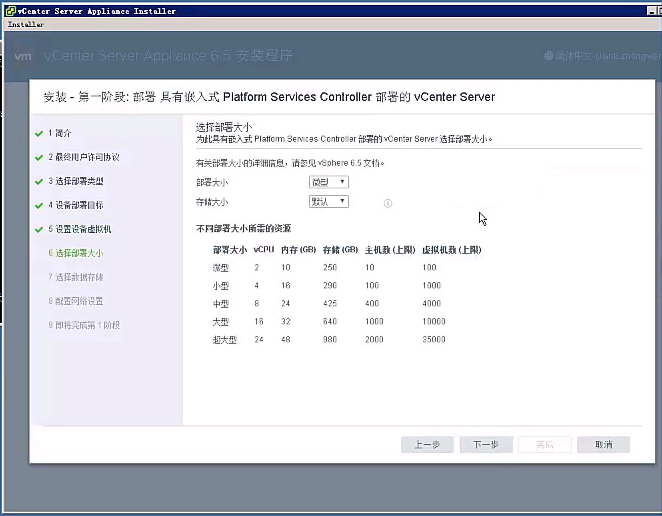Click value 10000 in the 大型 row
The image size is (662, 516).
(434, 321)
